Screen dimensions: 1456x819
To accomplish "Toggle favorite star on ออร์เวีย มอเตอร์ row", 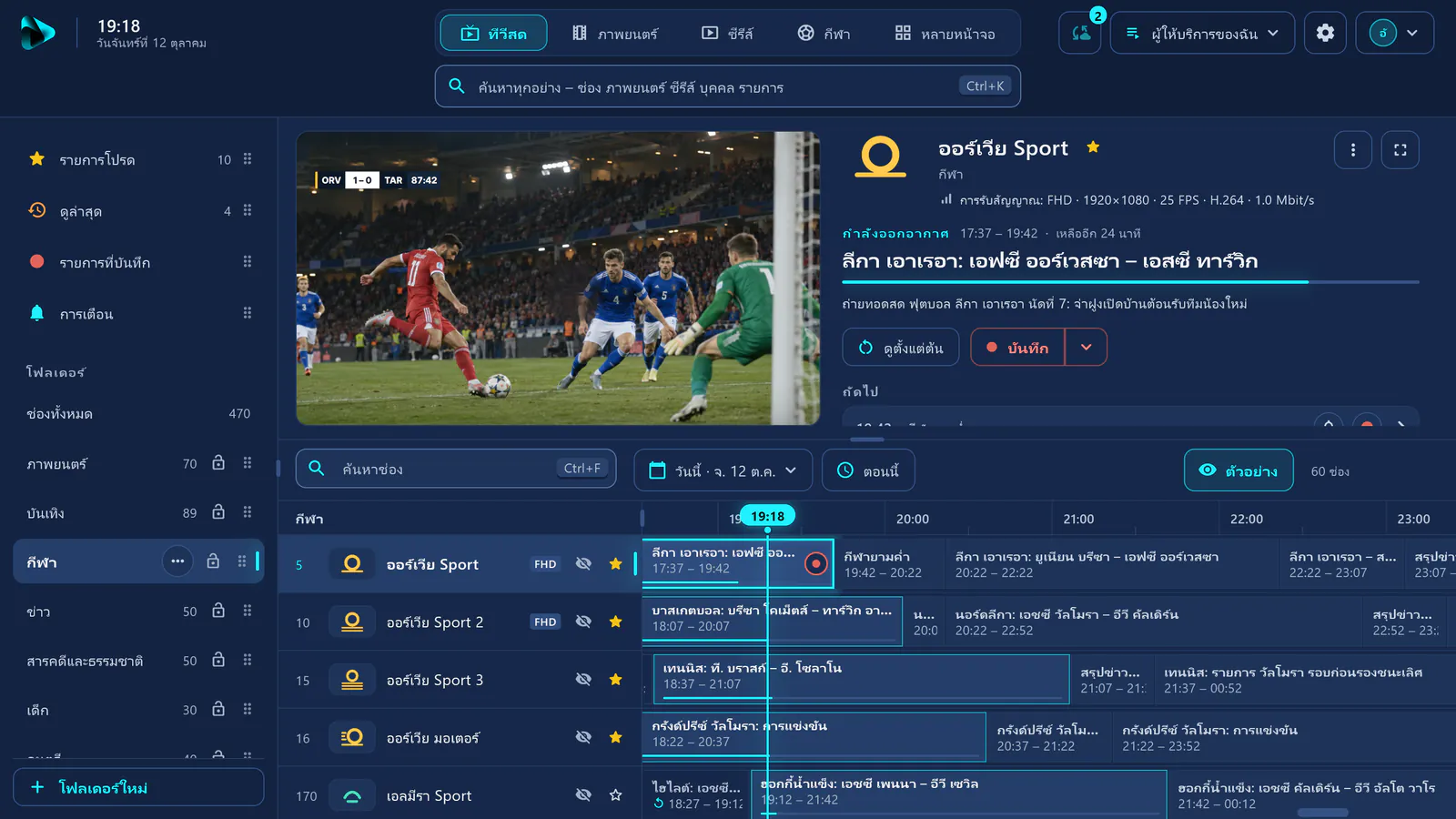I will tap(616, 737).
